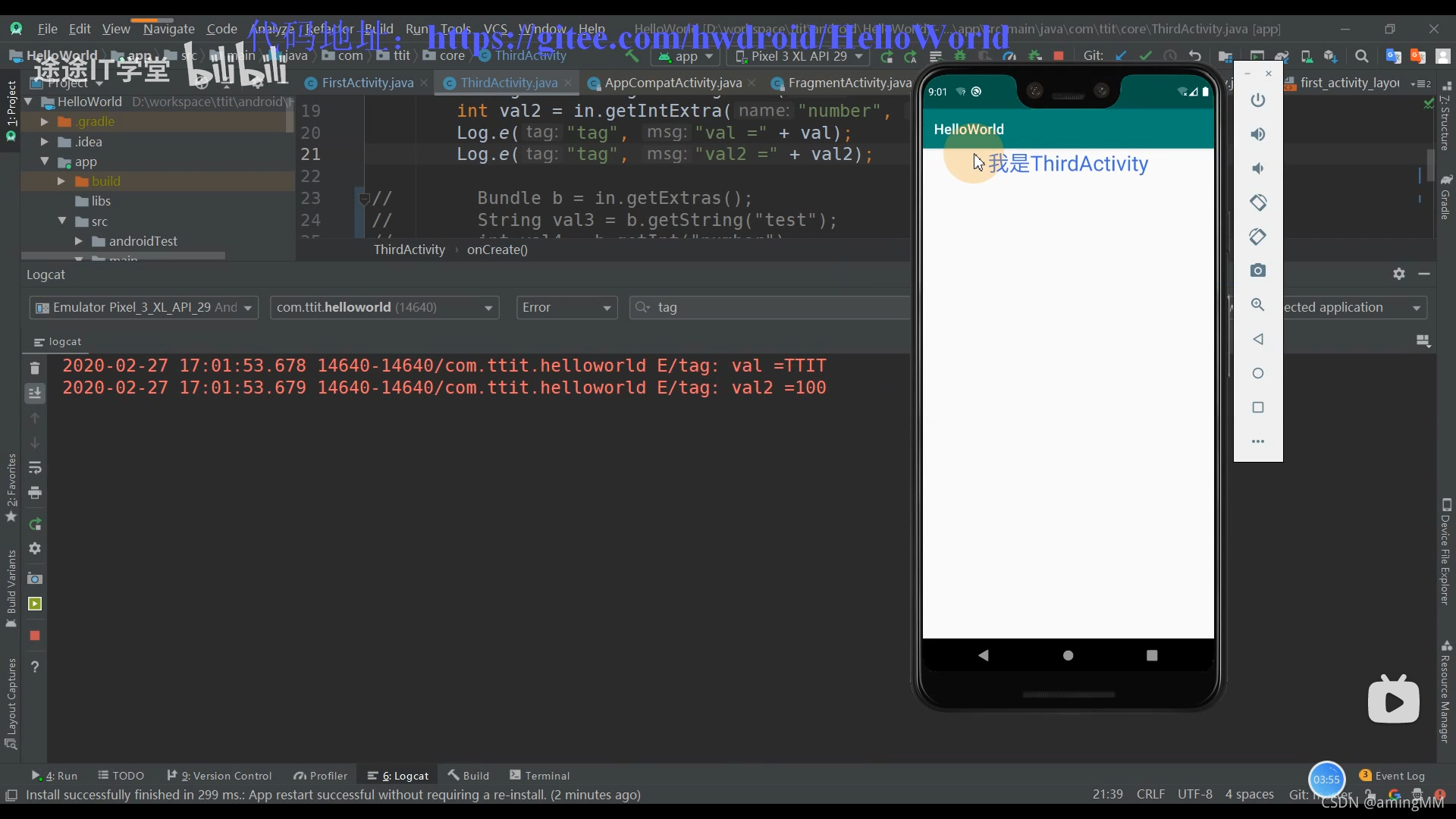
Task: Open the logcat settings gear in the left toolbar
Action: [35, 548]
